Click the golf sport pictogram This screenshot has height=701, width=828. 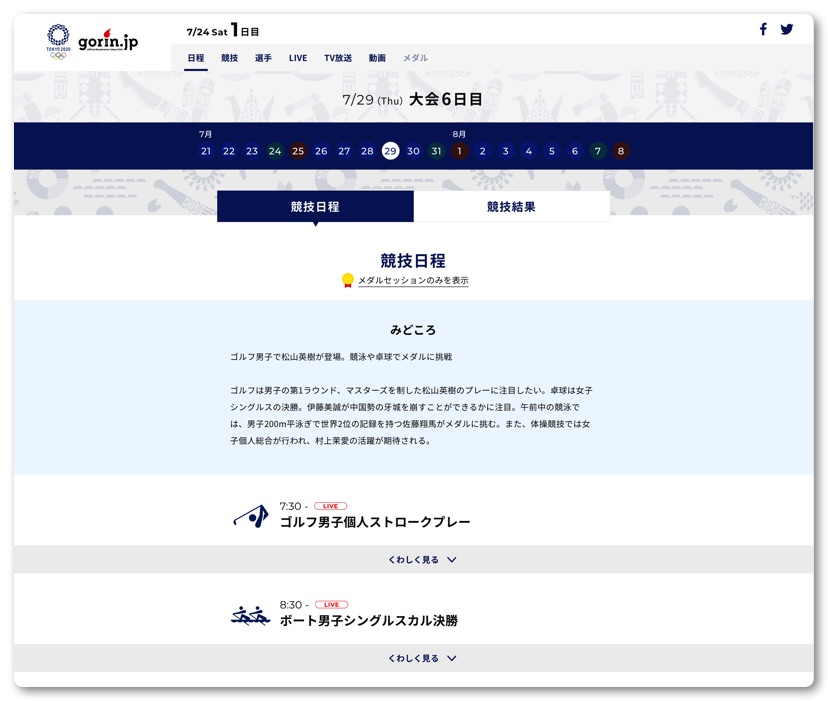(x=250, y=516)
